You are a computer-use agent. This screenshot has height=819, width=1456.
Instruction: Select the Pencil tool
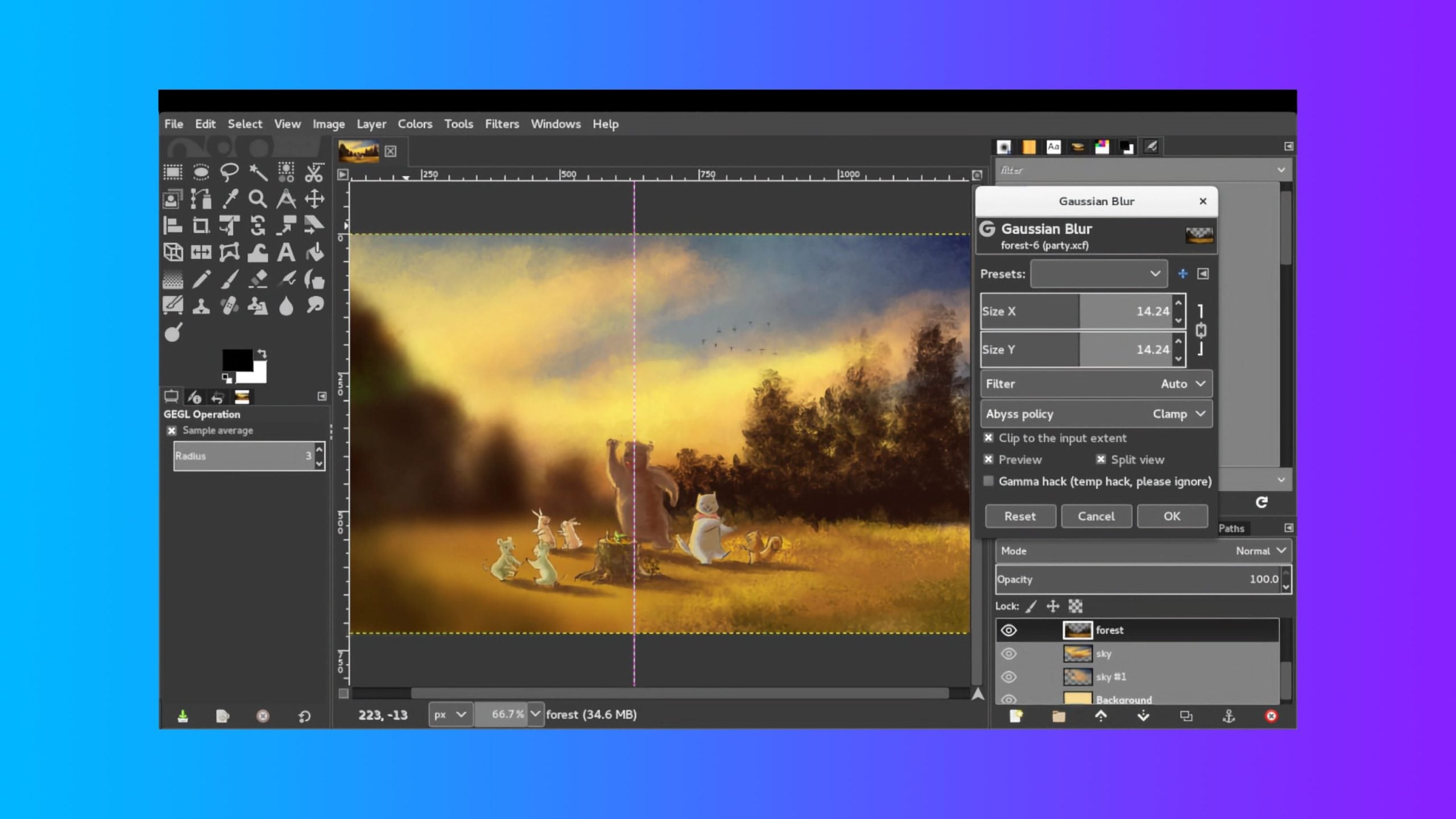point(201,279)
